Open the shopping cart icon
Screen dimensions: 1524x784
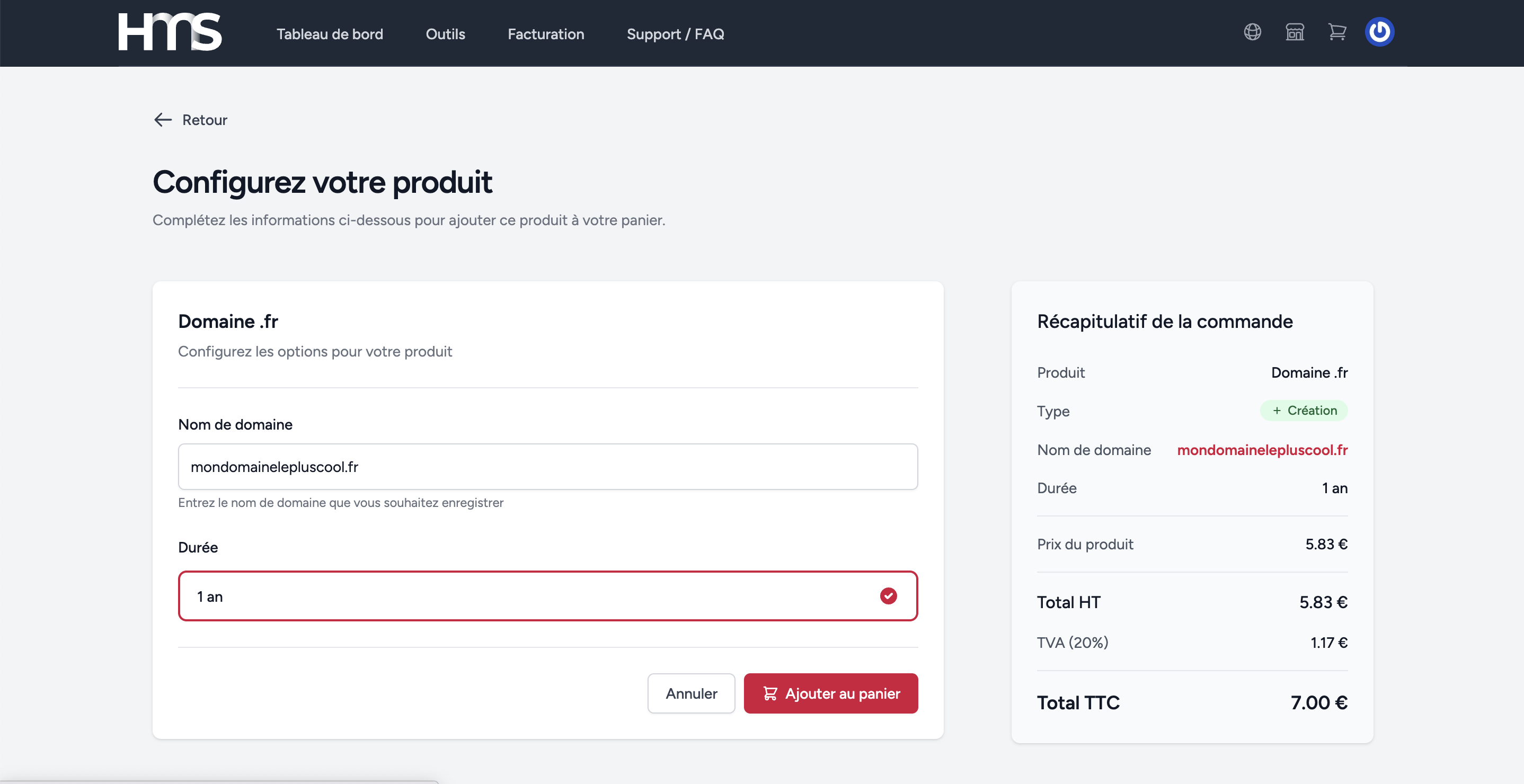tap(1337, 32)
